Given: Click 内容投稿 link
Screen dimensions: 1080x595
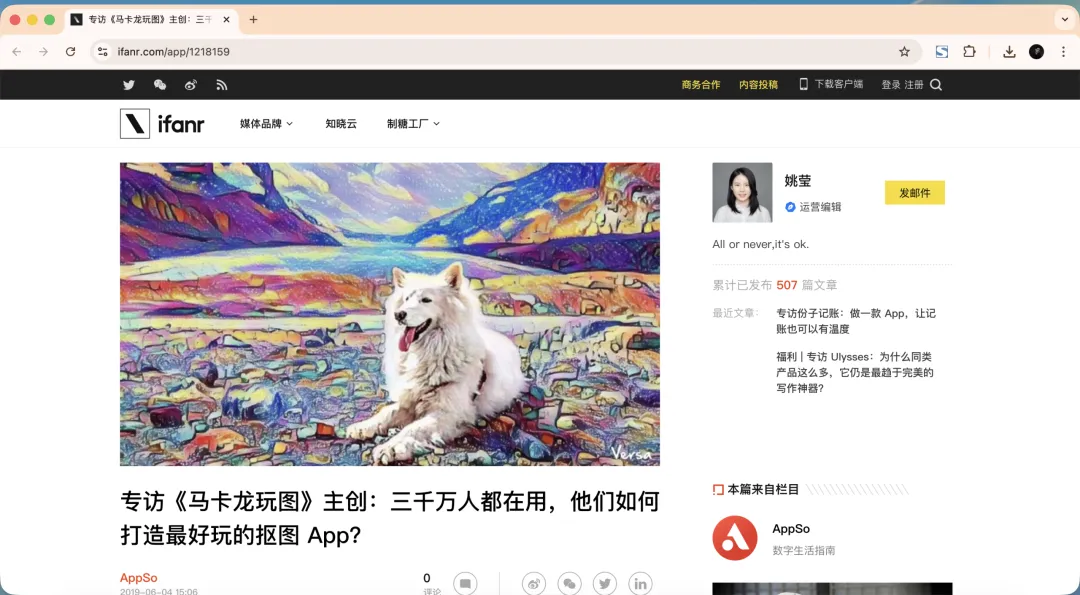Looking at the screenshot, I should pyautogui.click(x=758, y=85).
